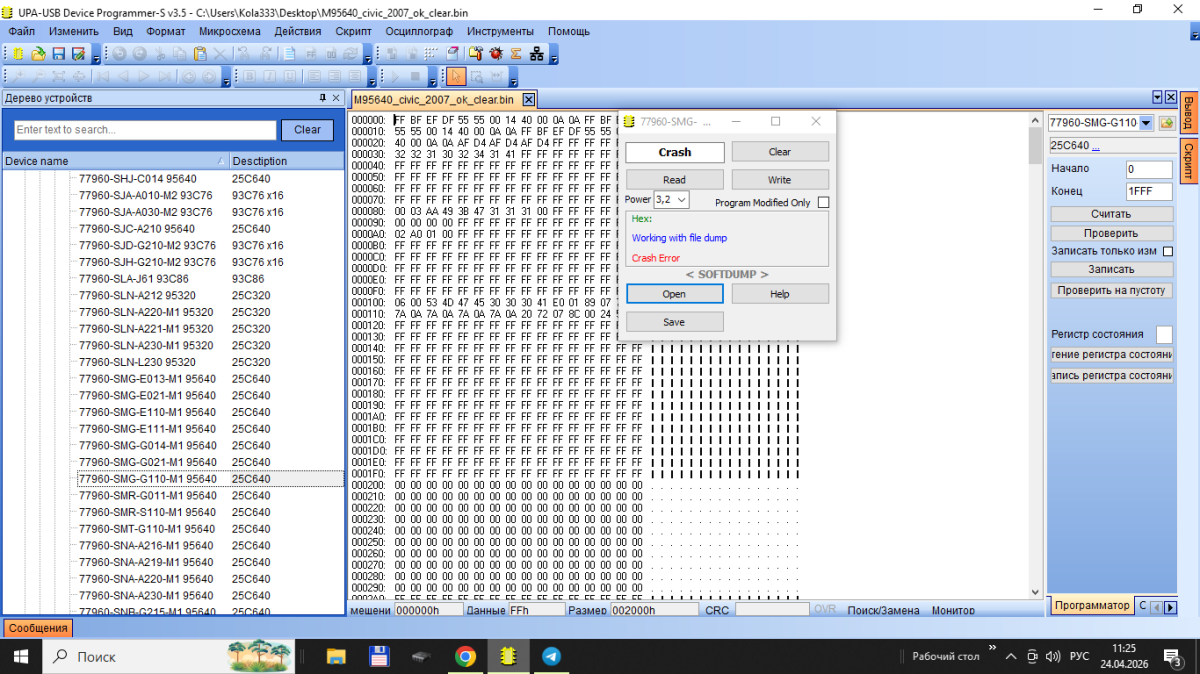The height and width of the screenshot is (674, 1200).
Task: Click the Проверить на пустоту button
Action: (x=1111, y=290)
